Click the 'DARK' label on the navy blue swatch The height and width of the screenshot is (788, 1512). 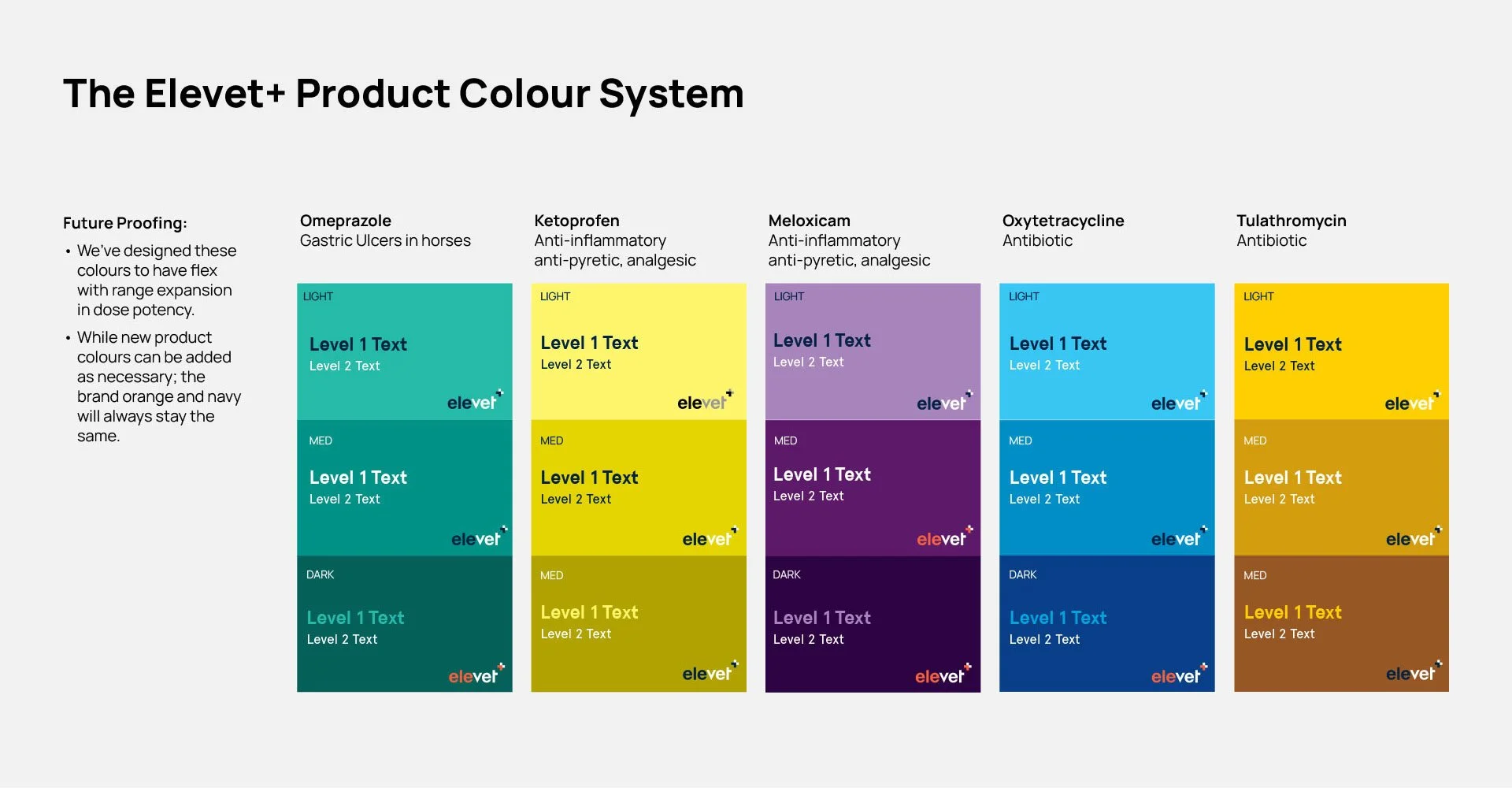(1022, 574)
